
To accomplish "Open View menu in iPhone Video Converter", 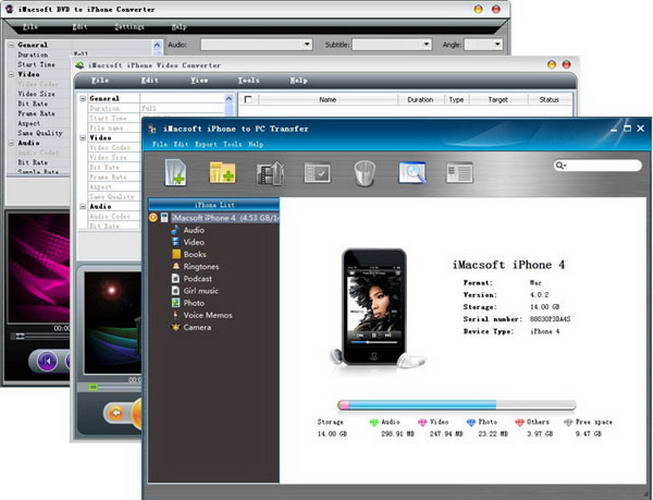I will tap(199, 80).
